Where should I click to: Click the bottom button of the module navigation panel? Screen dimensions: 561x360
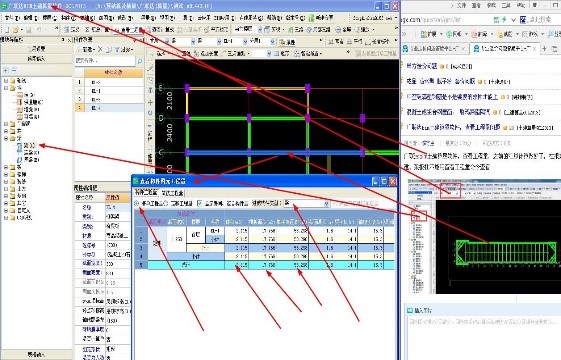click(x=36, y=355)
